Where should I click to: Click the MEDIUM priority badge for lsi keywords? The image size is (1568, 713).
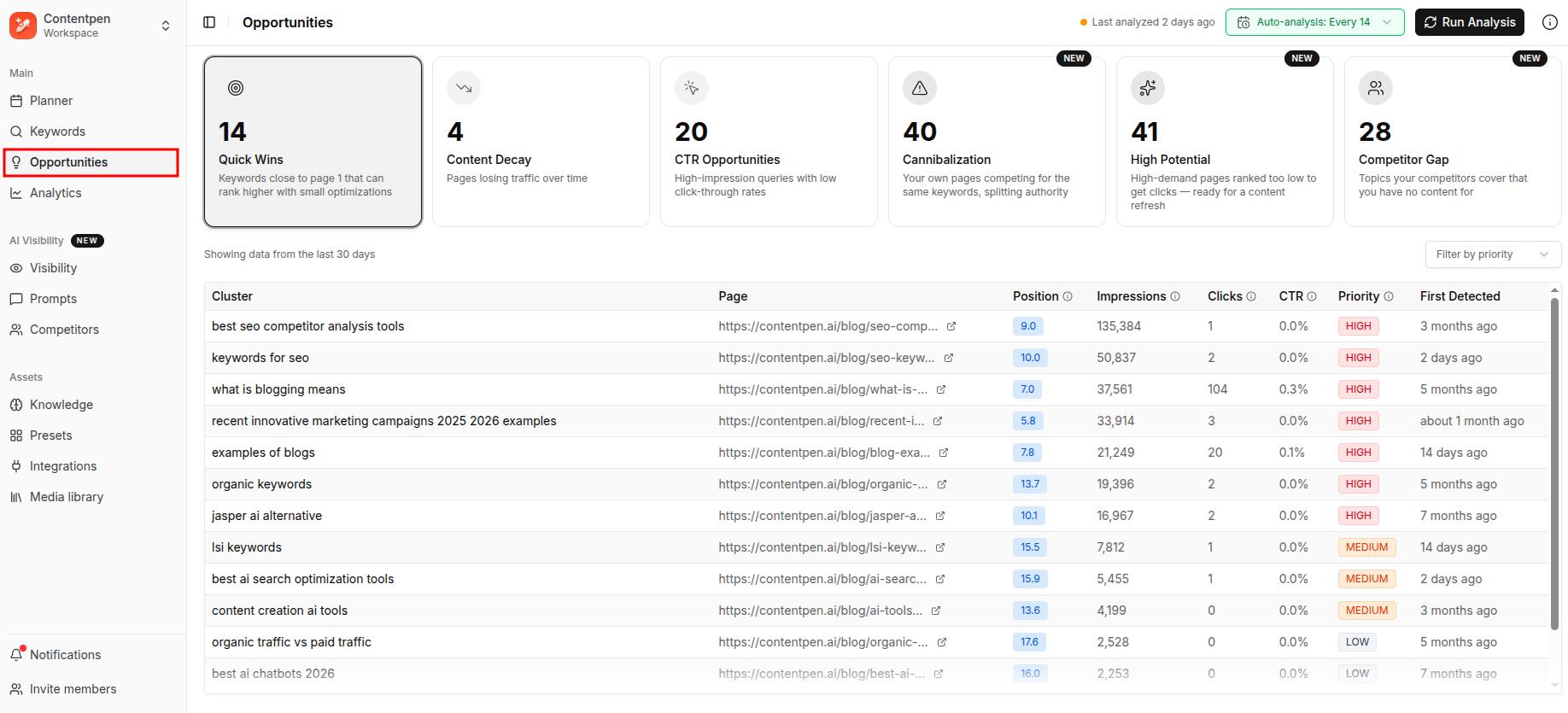[x=1366, y=547]
